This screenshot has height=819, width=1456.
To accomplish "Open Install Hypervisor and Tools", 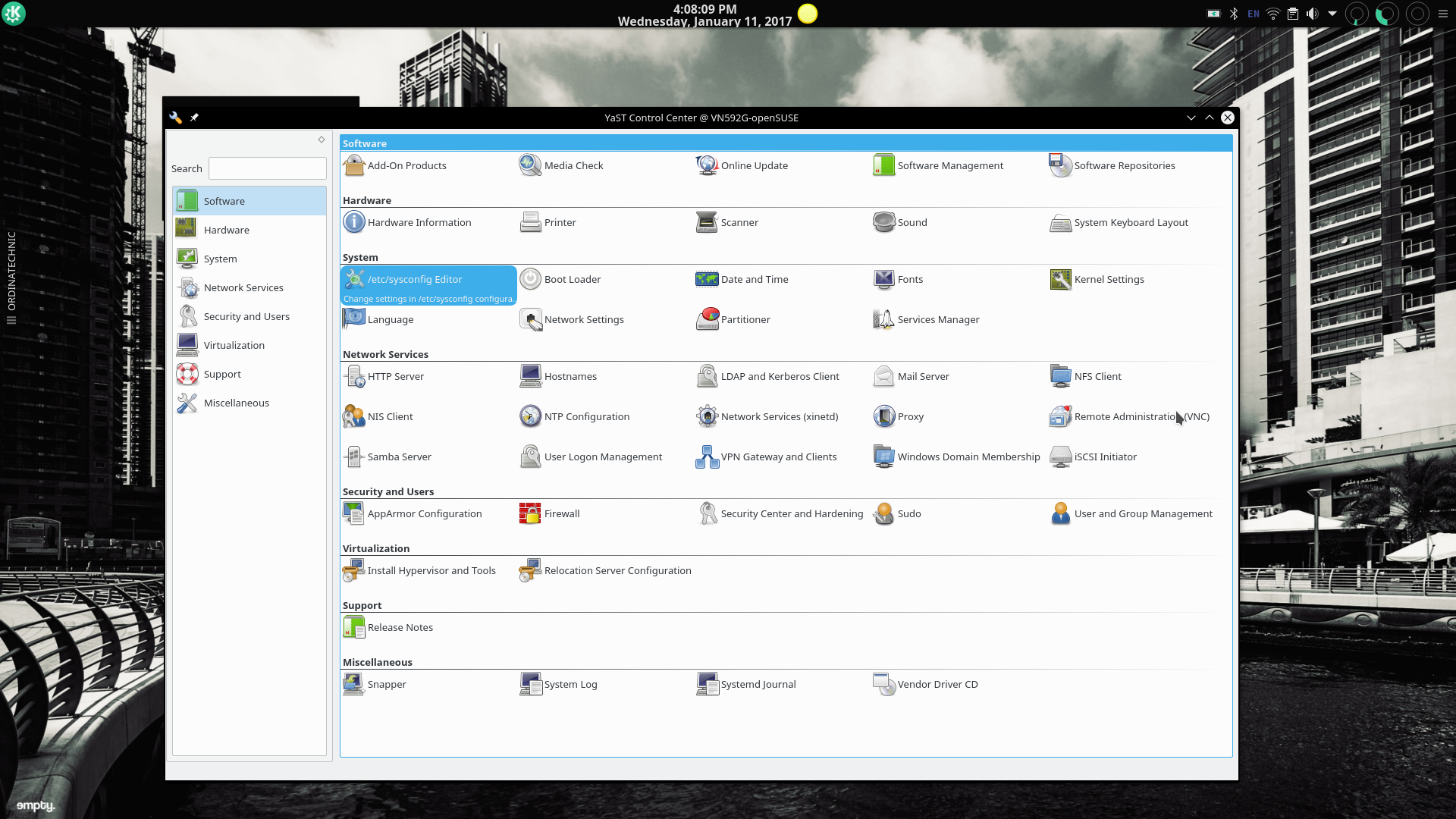I will coord(419,570).
